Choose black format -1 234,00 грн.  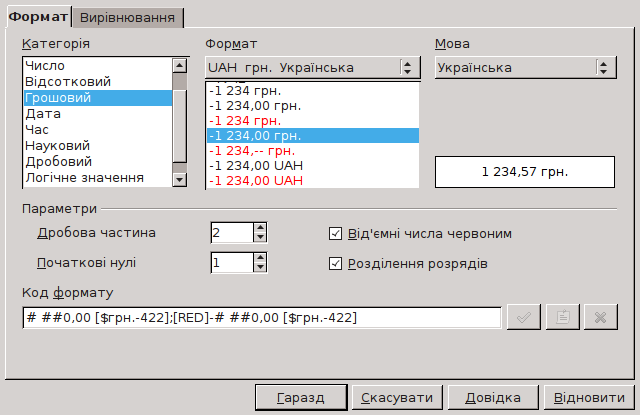pos(313,106)
